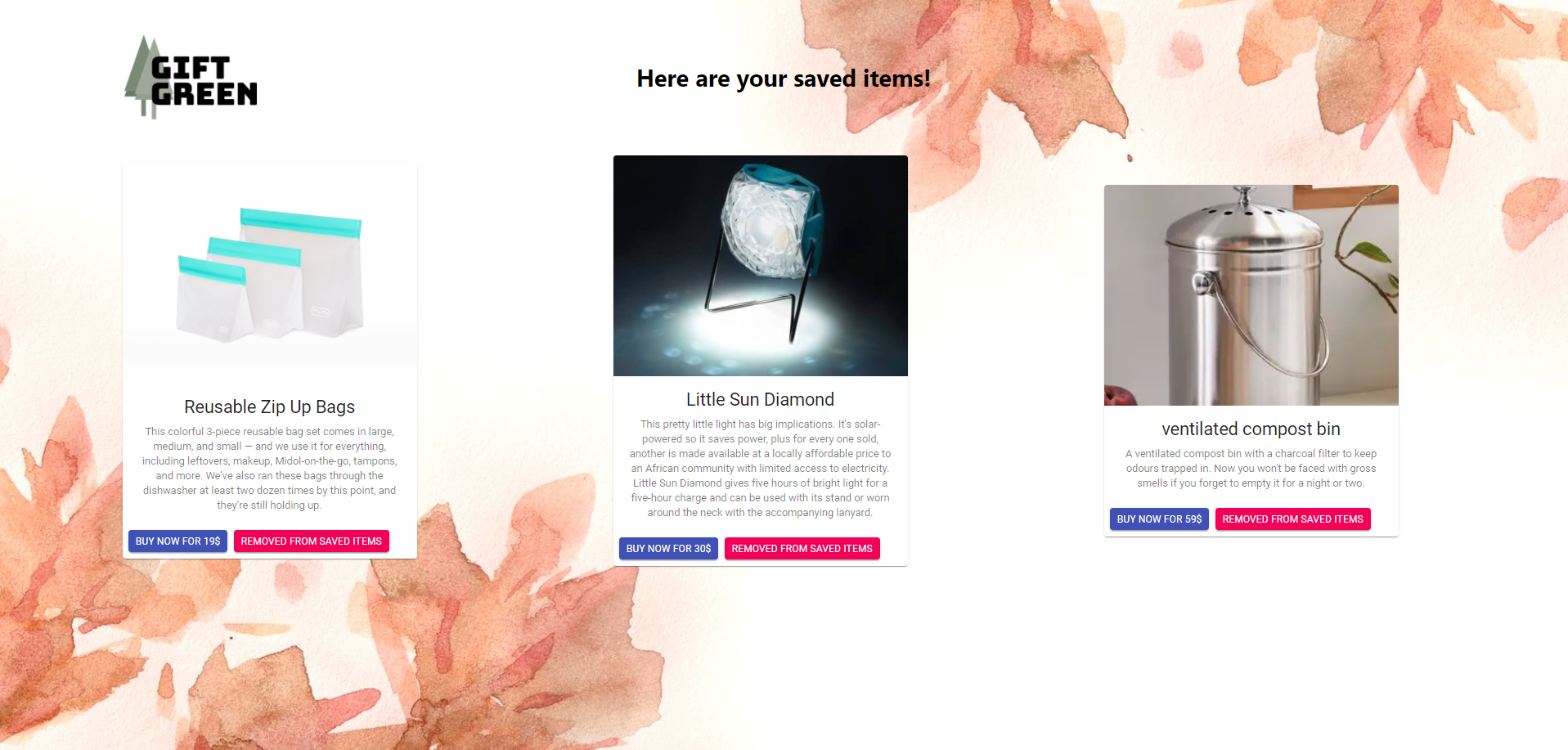Viewport: 1568px width, 750px height.
Task: Remove ventilated compost bin from saved items
Action: pos(1293,519)
